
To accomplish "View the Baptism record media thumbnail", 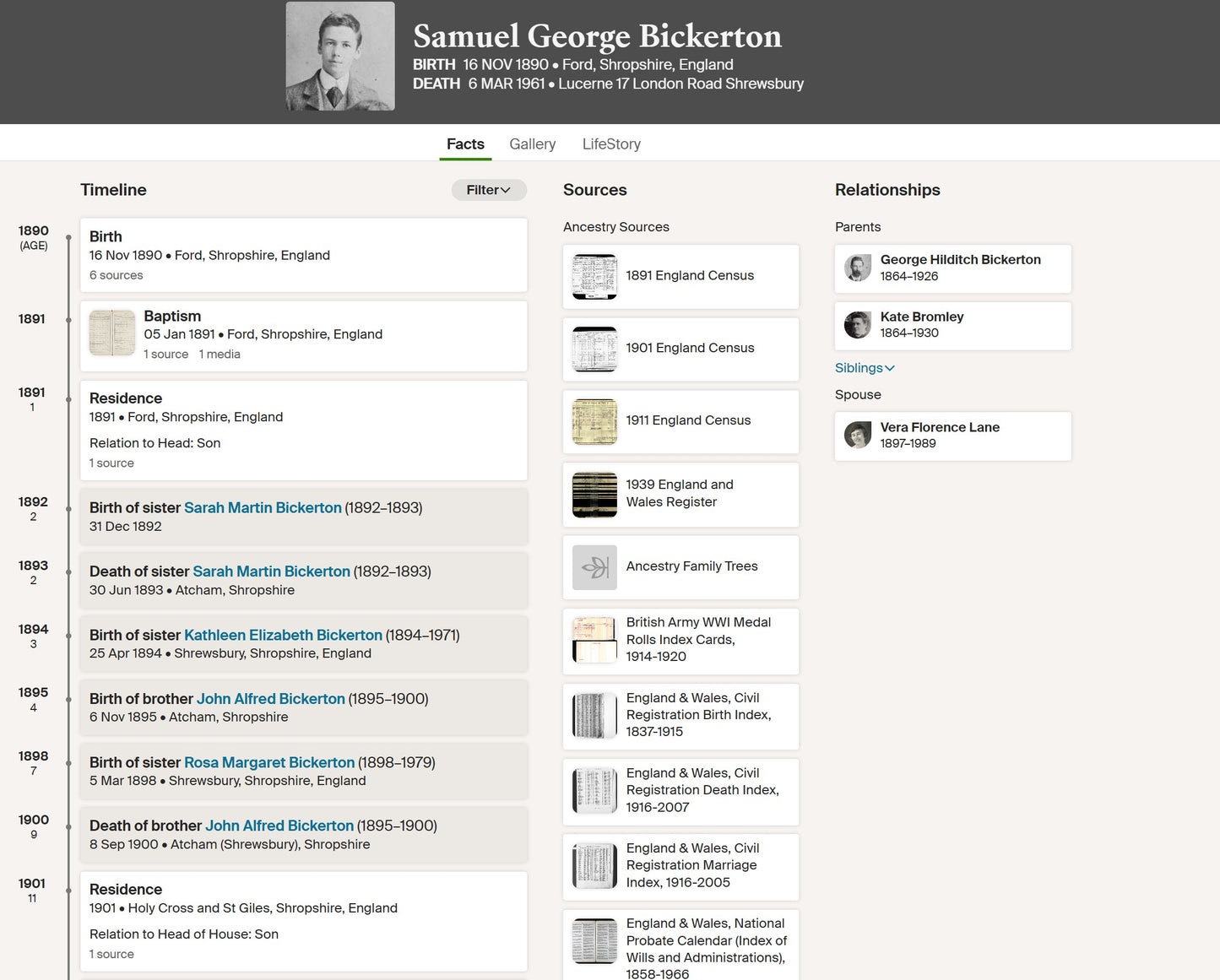I will [x=112, y=333].
